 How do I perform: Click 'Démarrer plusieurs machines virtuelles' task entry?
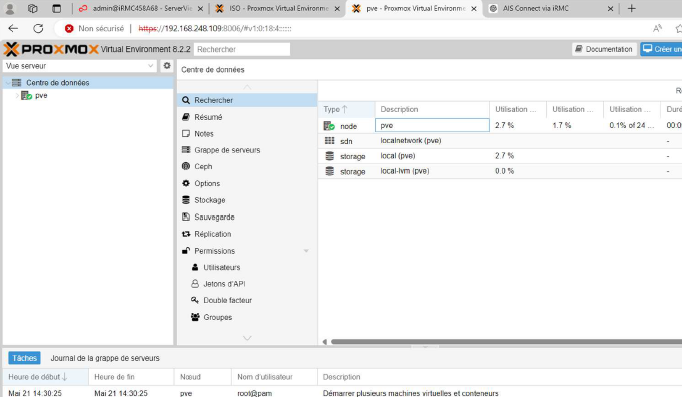[410, 393]
